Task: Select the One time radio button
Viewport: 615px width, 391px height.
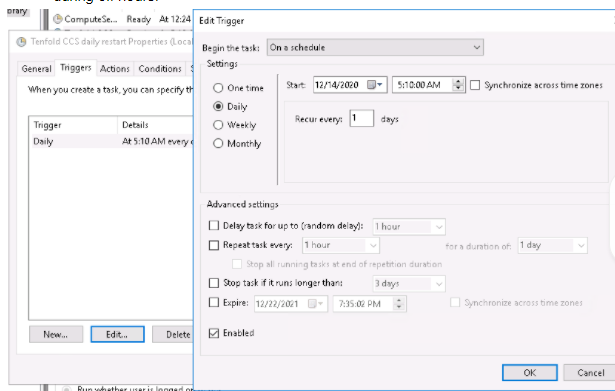Action: pyautogui.click(x=218, y=88)
